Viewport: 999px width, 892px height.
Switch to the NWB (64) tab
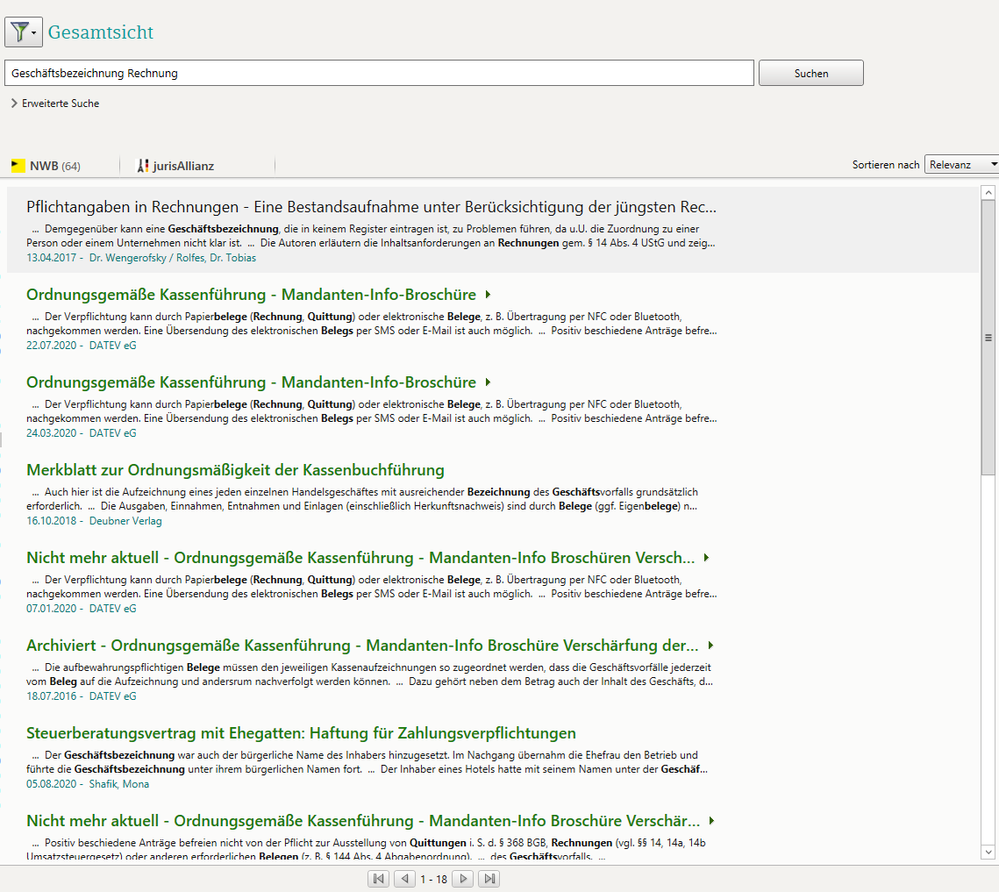tap(55, 166)
